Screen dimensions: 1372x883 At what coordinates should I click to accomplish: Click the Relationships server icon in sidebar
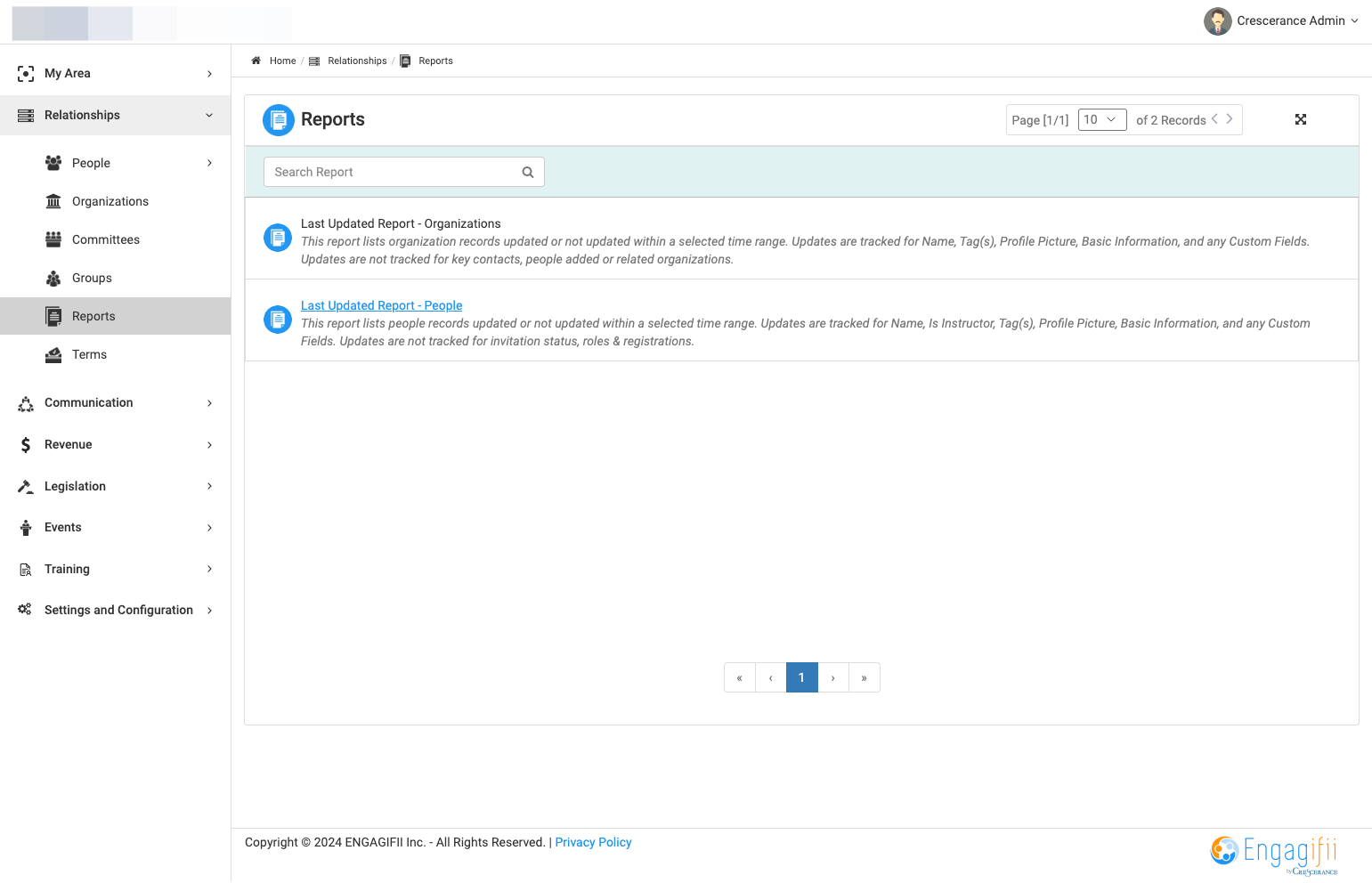point(26,116)
